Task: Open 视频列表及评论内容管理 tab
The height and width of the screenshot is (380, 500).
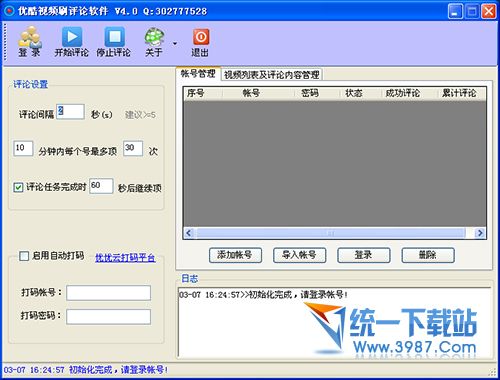Action: (x=271, y=75)
